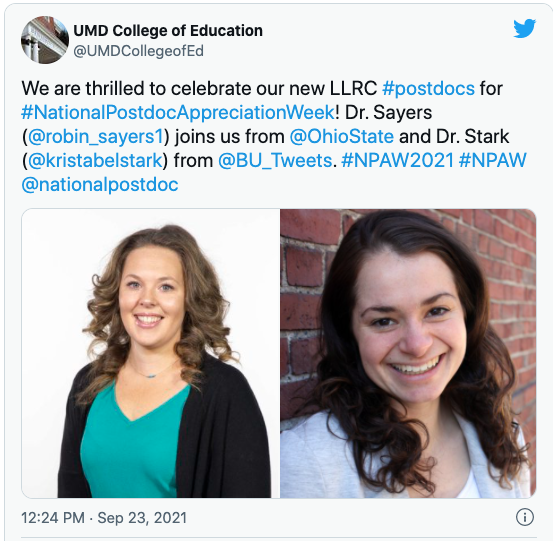Click the @BU_Tweets mention

click(x=275, y=160)
